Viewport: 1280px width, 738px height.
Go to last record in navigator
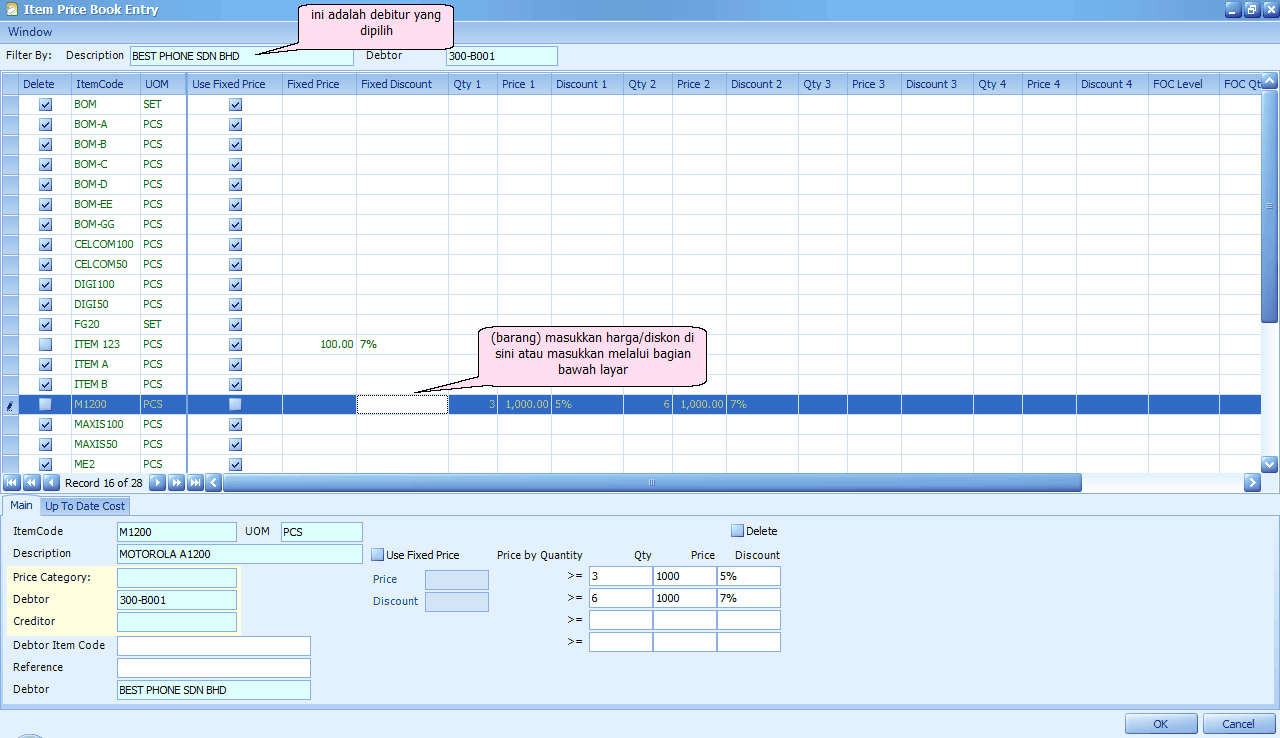[195, 483]
